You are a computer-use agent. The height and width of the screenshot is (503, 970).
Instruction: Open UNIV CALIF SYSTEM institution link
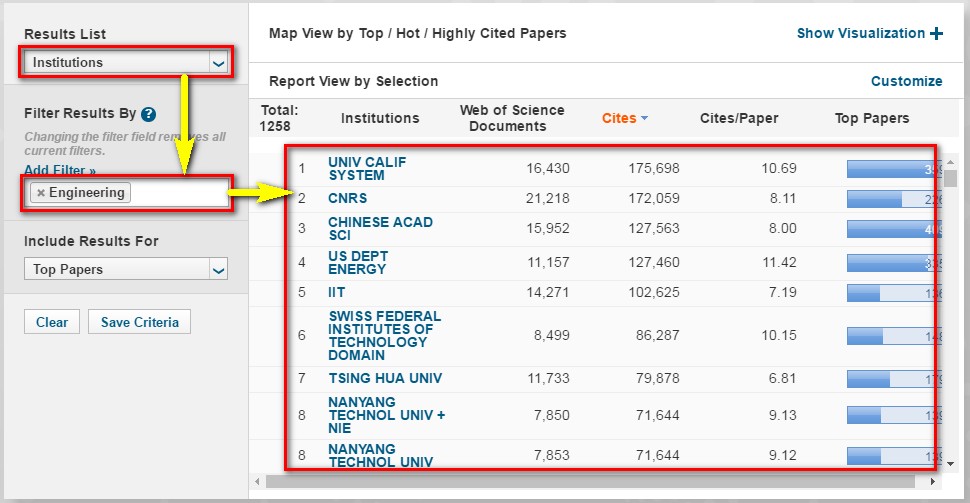pyautogui.click(x=367, y=169)
